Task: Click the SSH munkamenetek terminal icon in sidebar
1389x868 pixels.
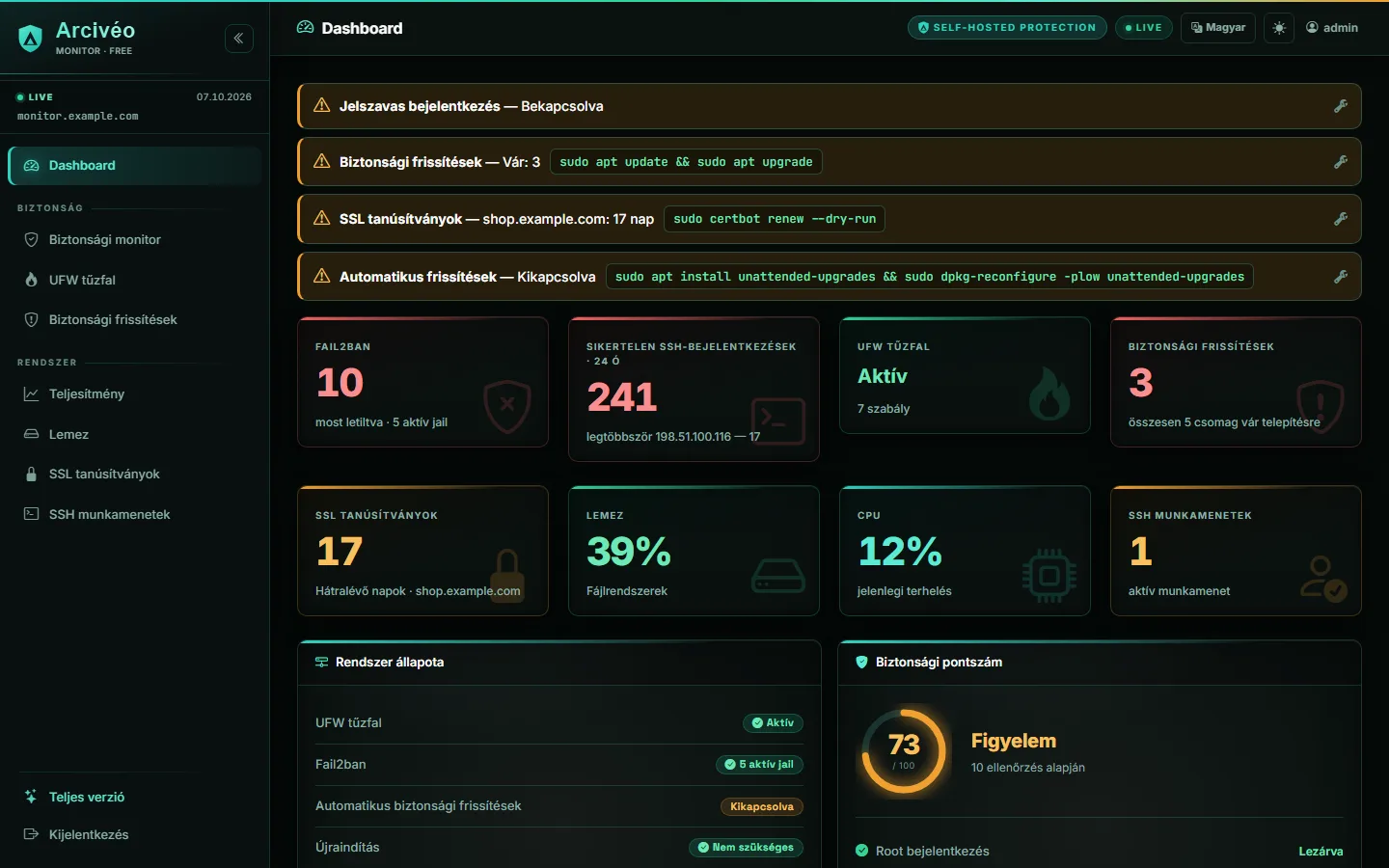Action: click(31, 514)
